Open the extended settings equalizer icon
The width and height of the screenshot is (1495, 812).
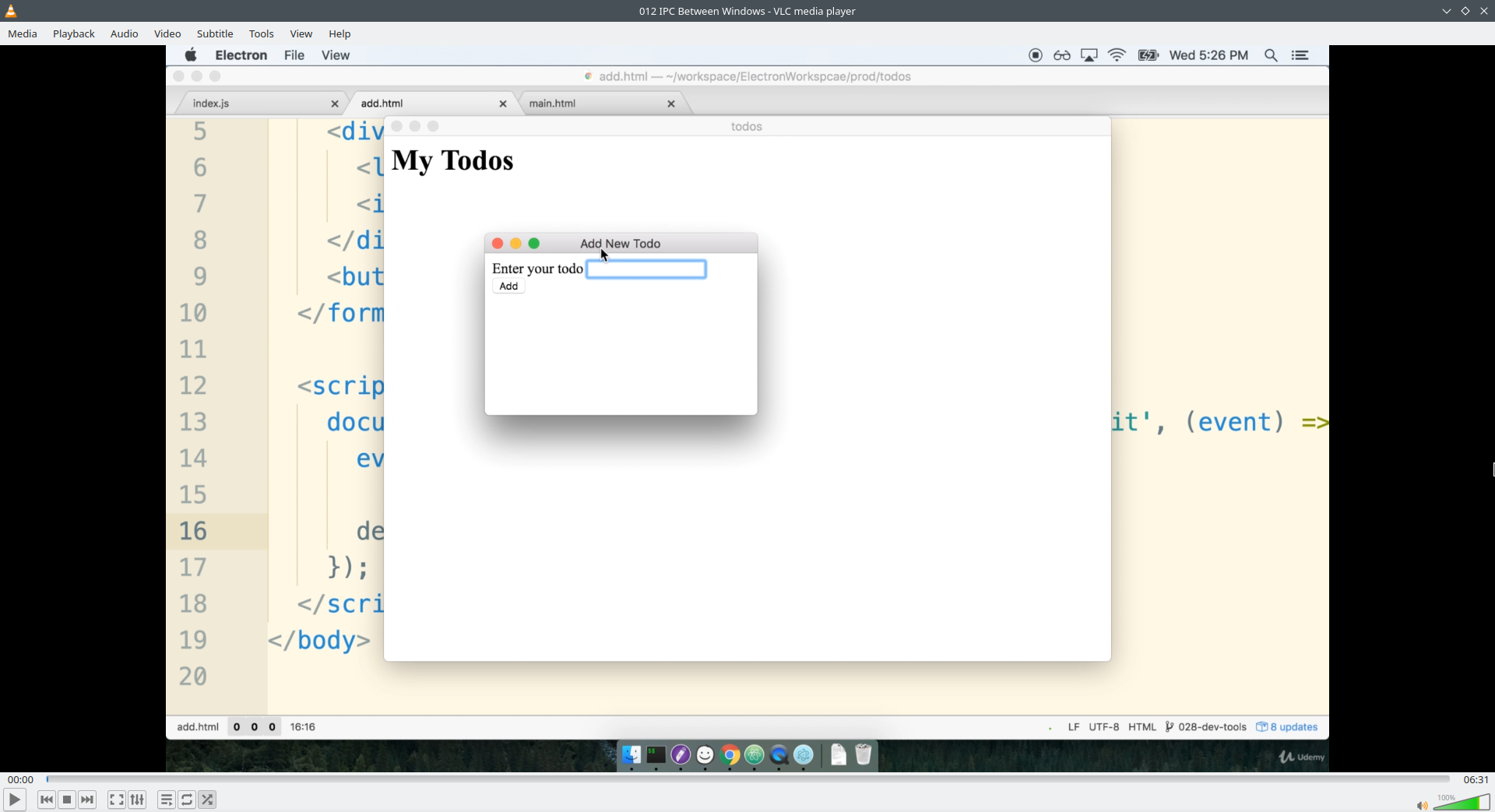point(137,800)
